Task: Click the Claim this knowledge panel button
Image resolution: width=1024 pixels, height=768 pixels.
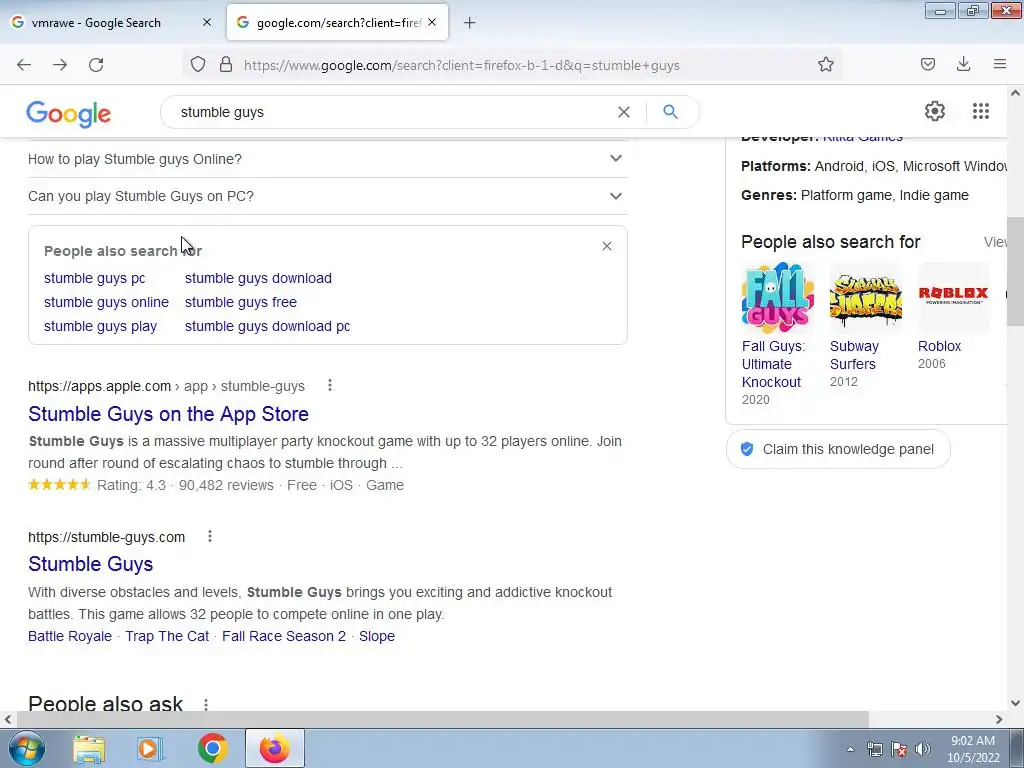Action: tap(838, 449)
